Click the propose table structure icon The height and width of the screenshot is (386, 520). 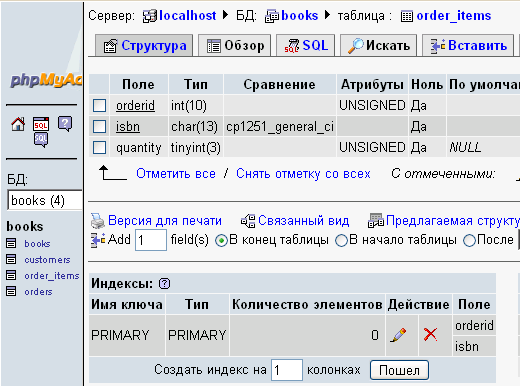tap(376, 221)
